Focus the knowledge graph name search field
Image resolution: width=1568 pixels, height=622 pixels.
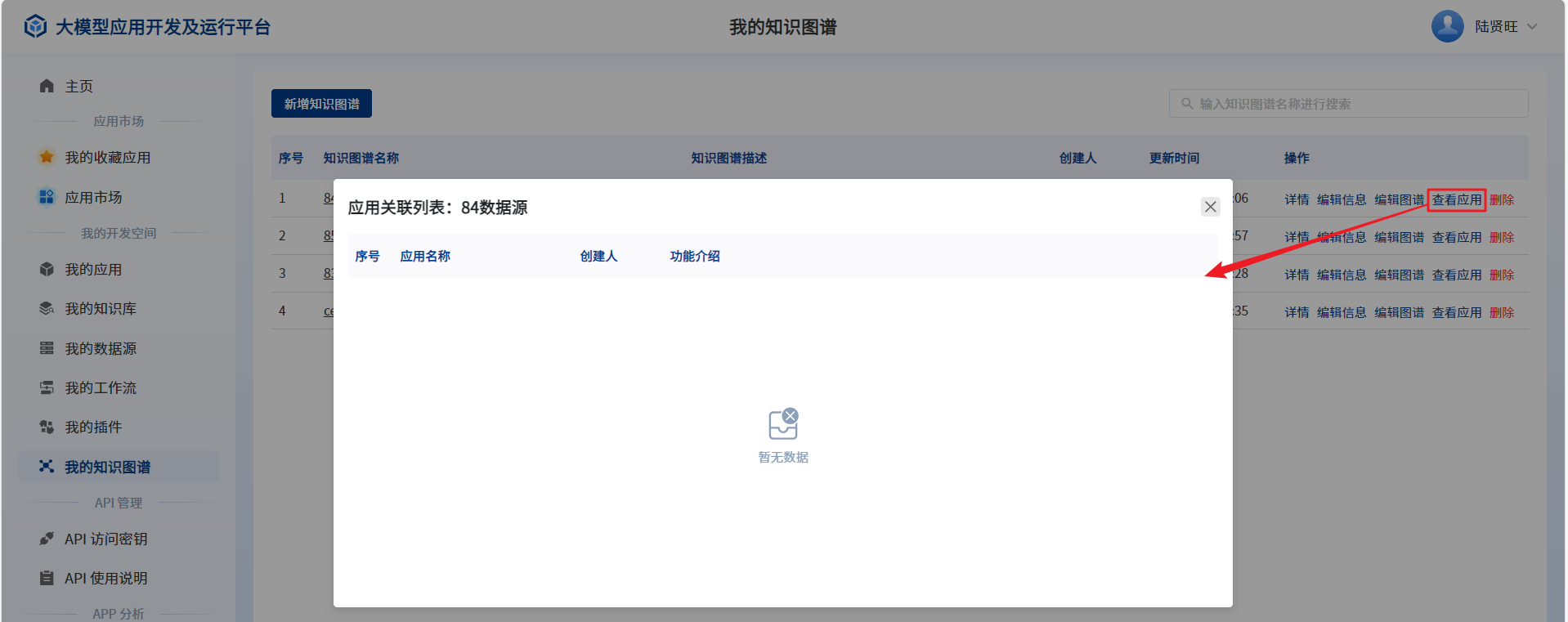click(x=1357, y=104)
